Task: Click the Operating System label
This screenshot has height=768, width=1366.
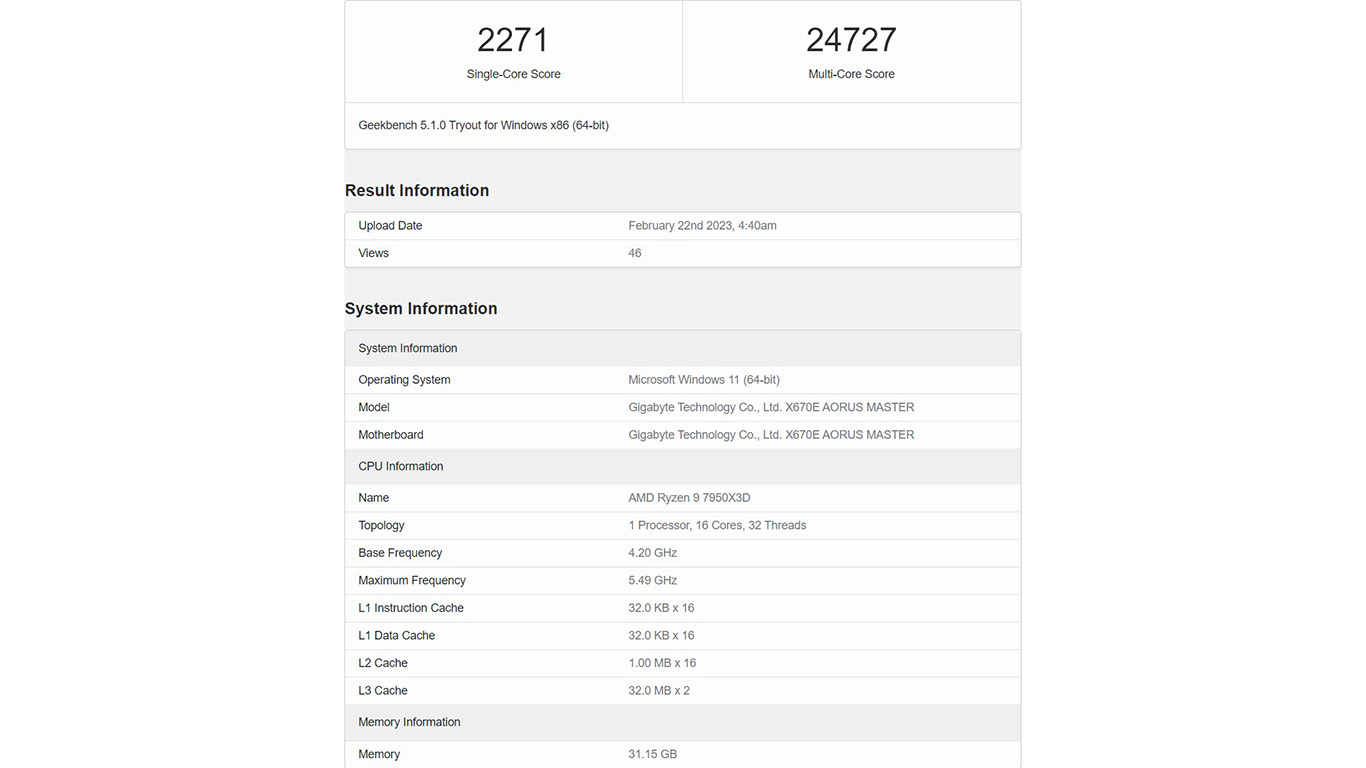Action: 404,380
